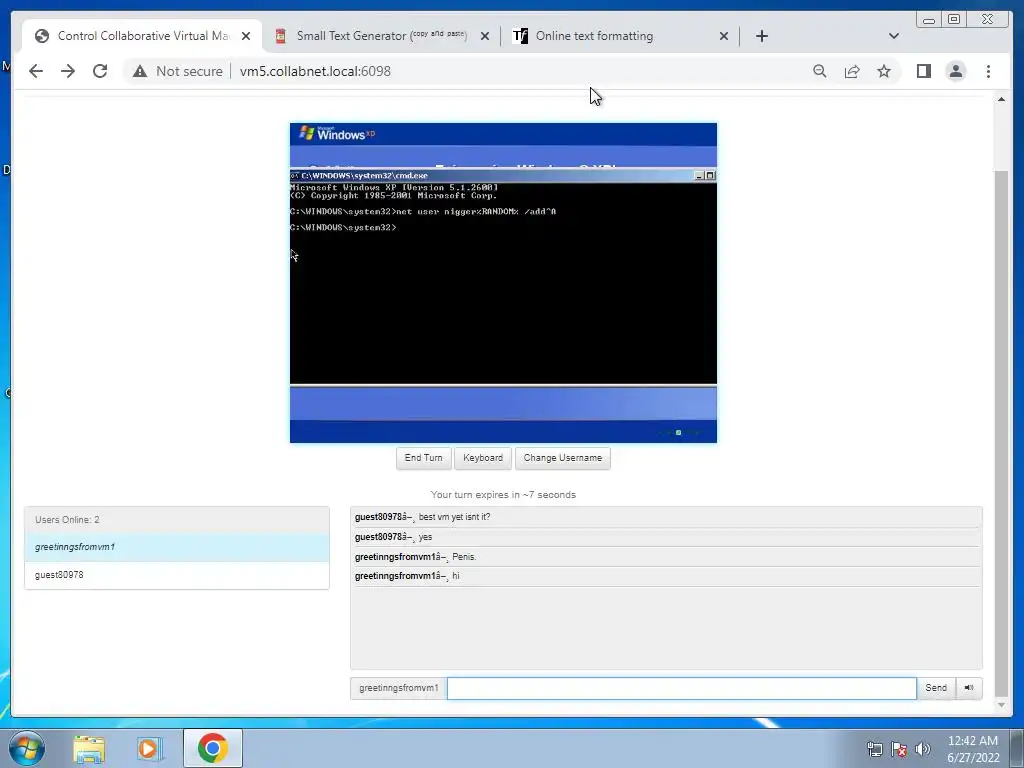
Task: Click chat message 'best vm yet isnt it?'
Action: (x=455, y=517)
